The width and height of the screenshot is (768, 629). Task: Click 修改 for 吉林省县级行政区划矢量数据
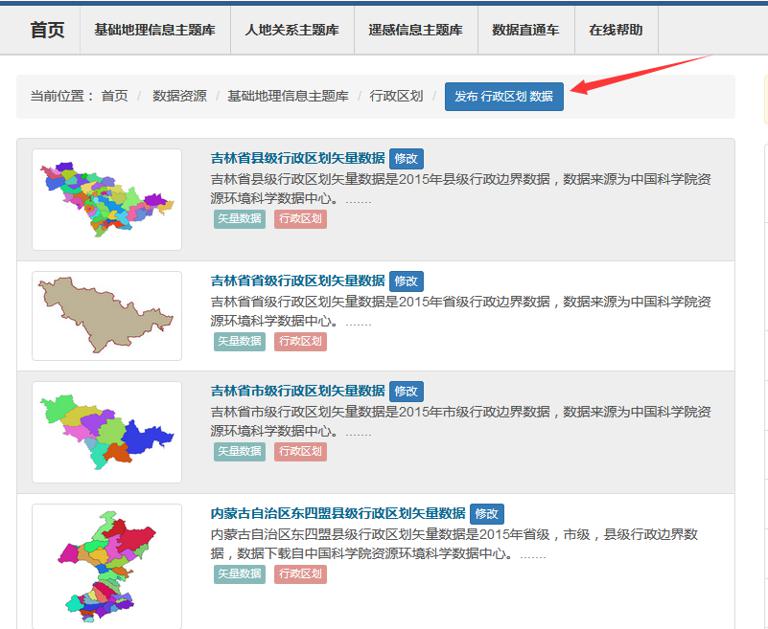(x=406, y=159)
